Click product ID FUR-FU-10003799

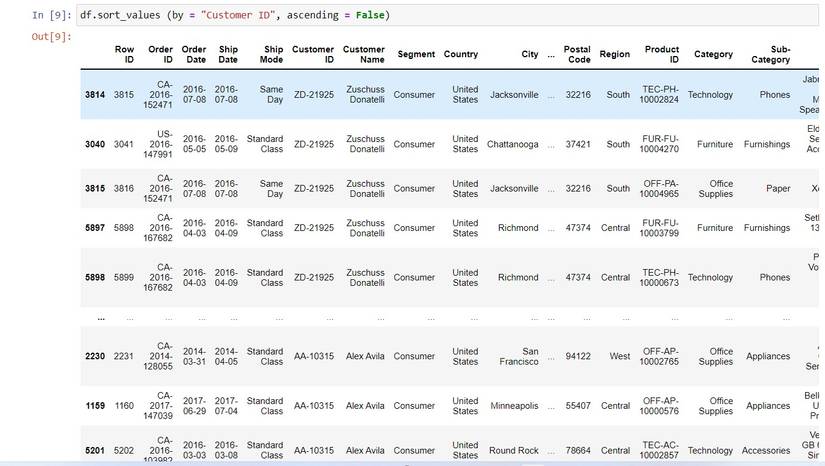tap(659, 228)
